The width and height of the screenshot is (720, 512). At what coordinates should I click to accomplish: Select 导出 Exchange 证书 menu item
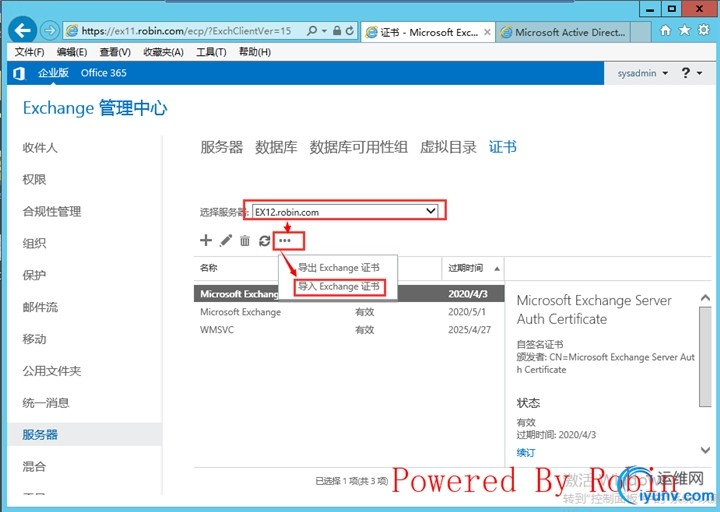(x=339, y=268)
